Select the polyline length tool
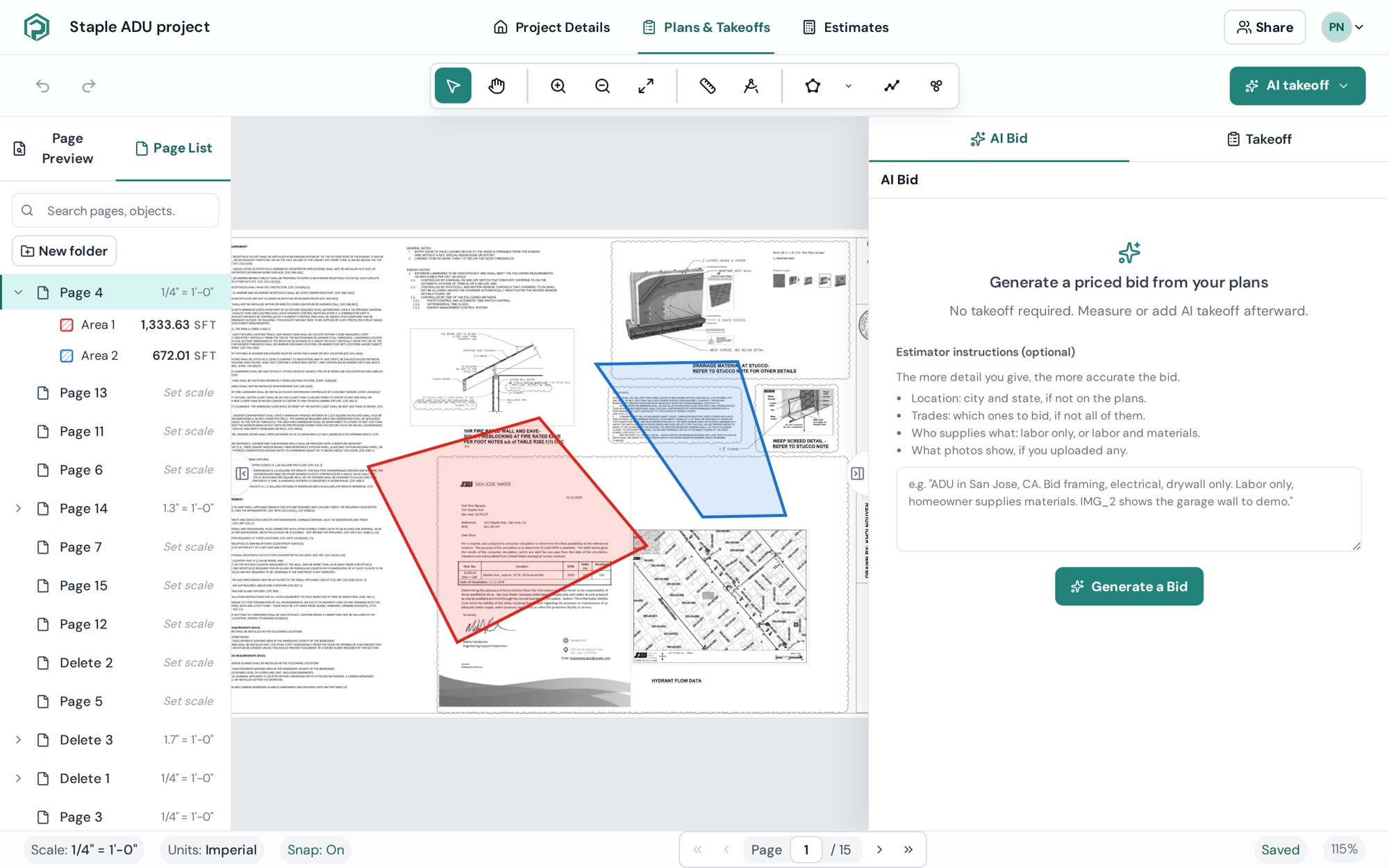1389x868 pixels. 892,85
